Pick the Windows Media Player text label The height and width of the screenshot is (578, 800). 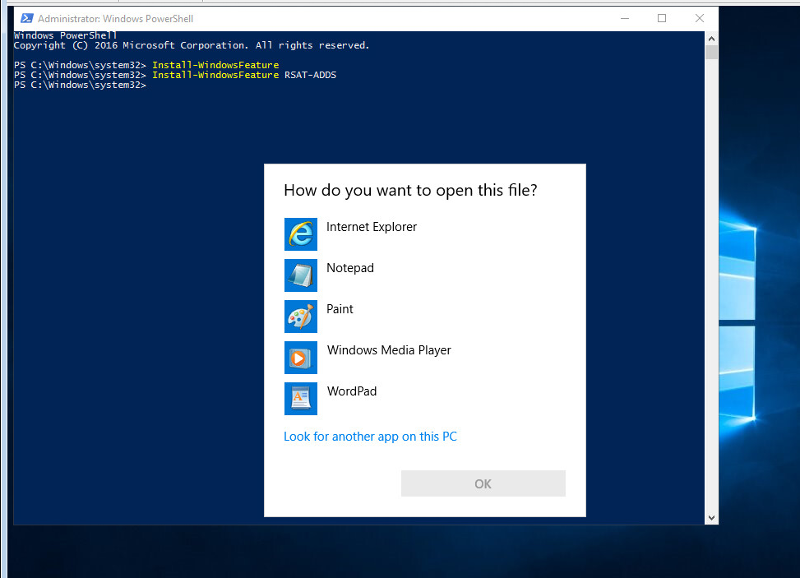click(x=388, y=350)
